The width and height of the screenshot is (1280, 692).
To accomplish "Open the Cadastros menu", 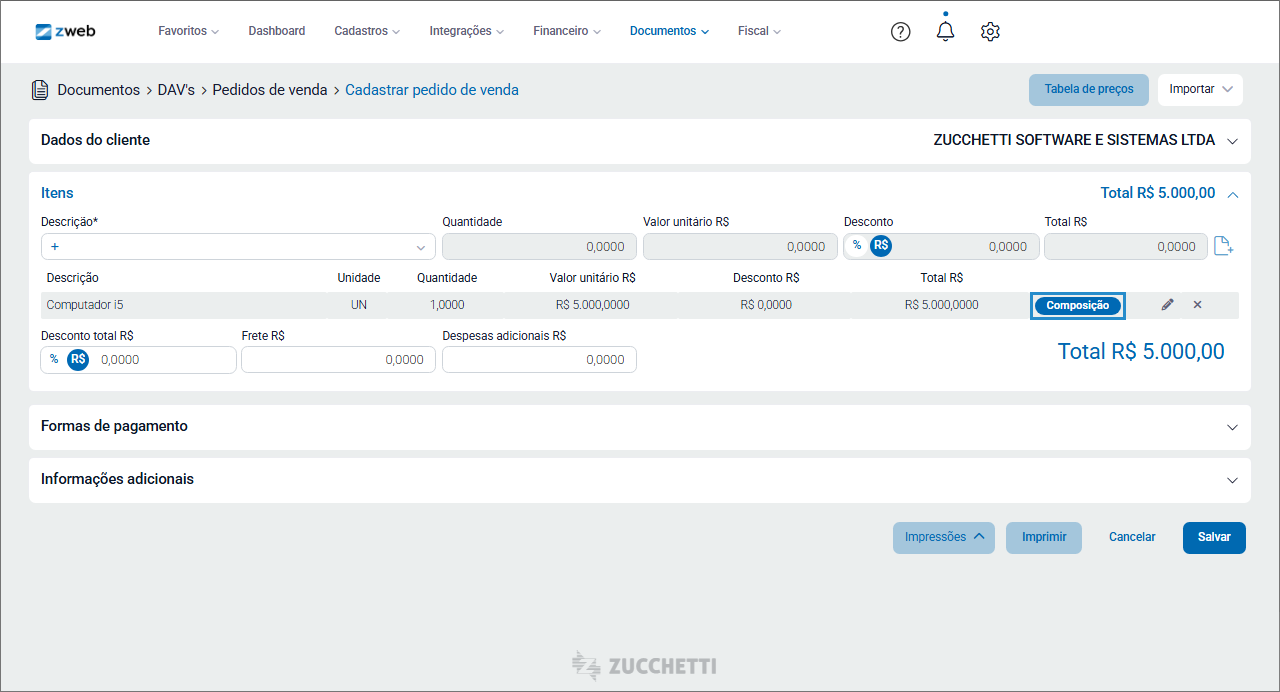I will coord(367,31).
